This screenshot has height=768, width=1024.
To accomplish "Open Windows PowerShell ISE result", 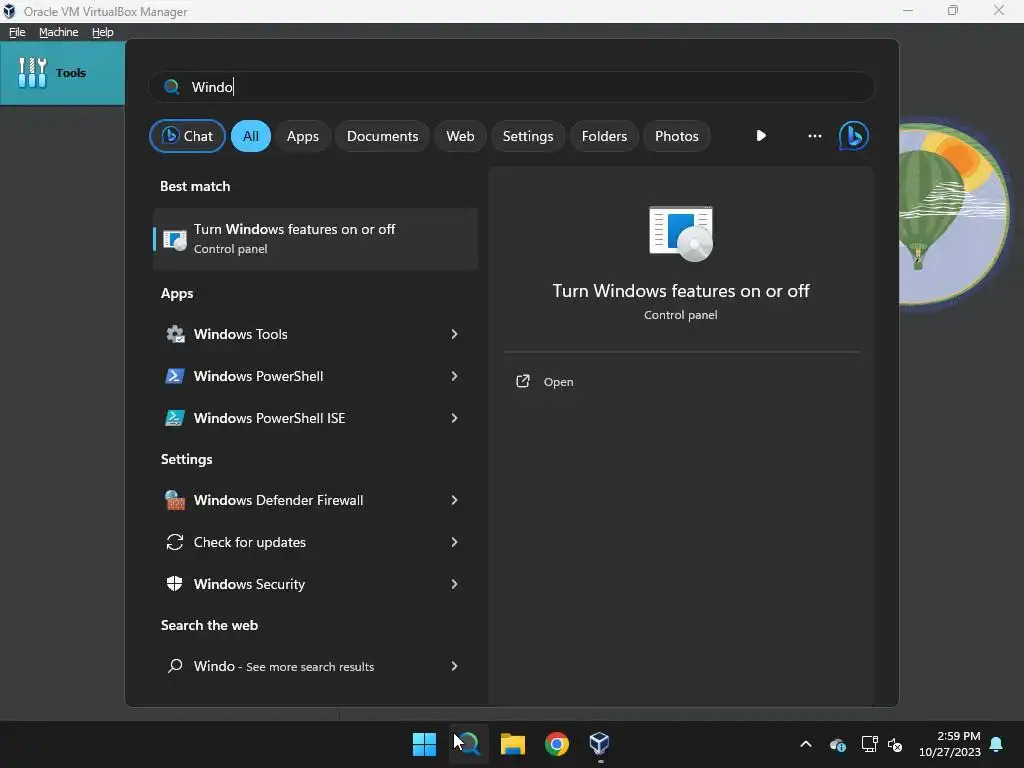I will point(315,418).
